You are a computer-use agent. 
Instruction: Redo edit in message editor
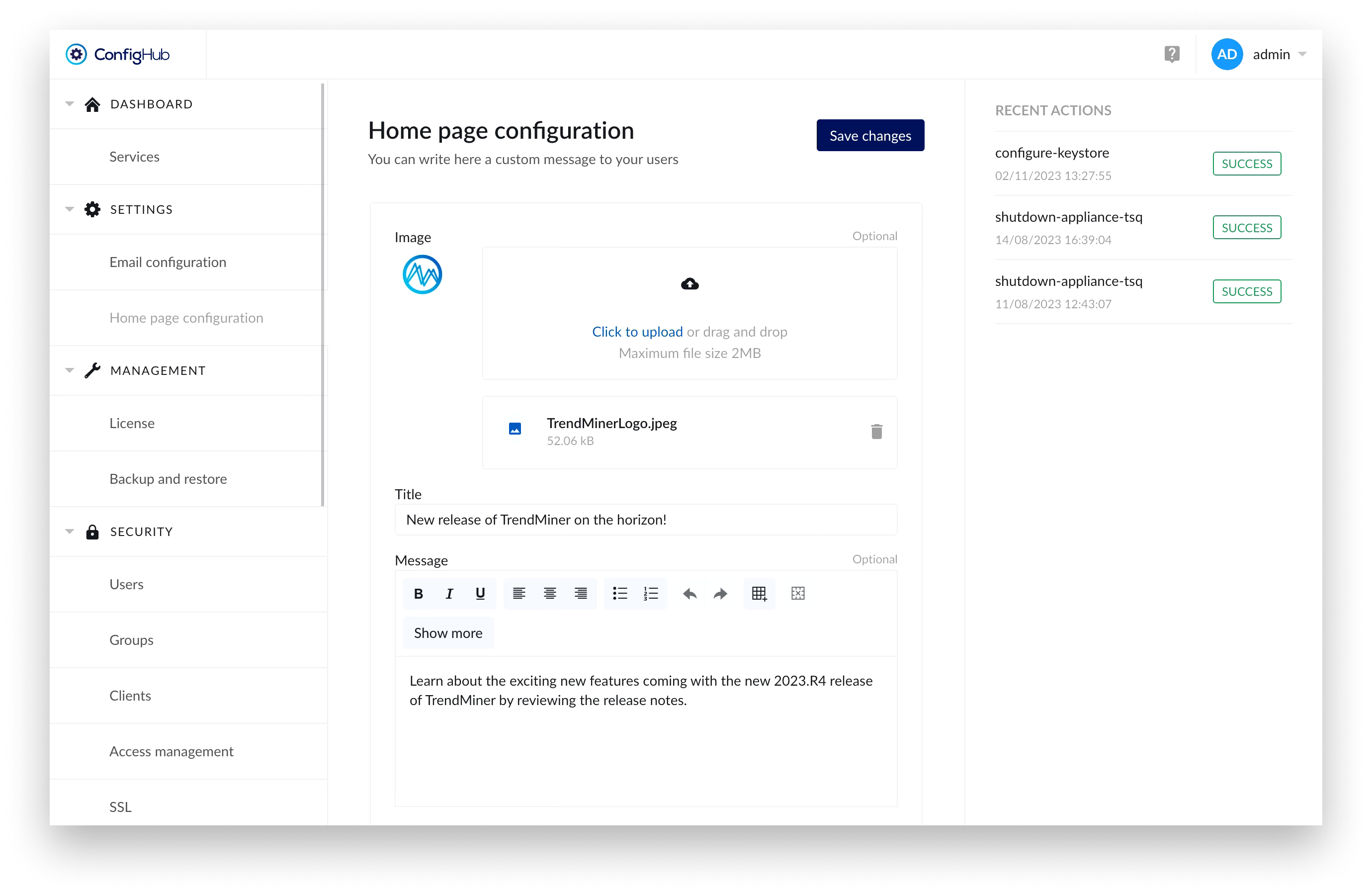720,593
